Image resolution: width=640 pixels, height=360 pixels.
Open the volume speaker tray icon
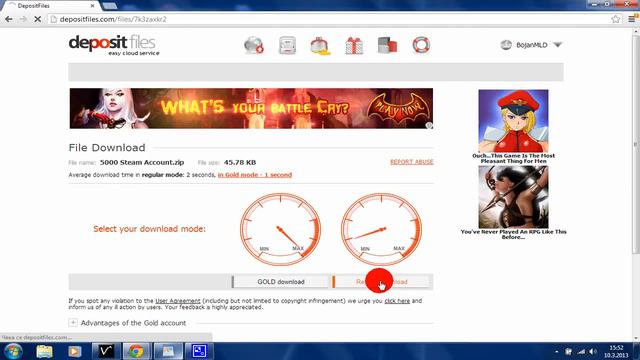coord(593,351)
